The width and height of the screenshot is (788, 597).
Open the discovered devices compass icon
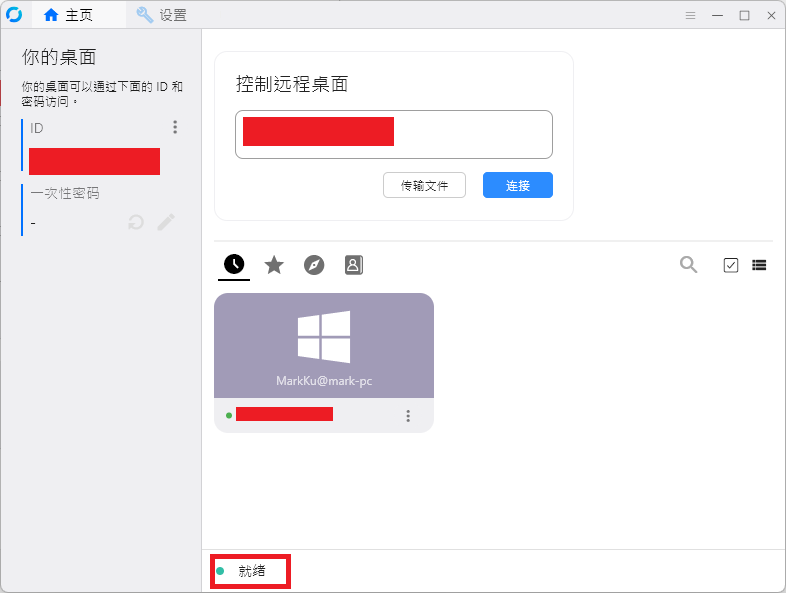coord(314,264)
